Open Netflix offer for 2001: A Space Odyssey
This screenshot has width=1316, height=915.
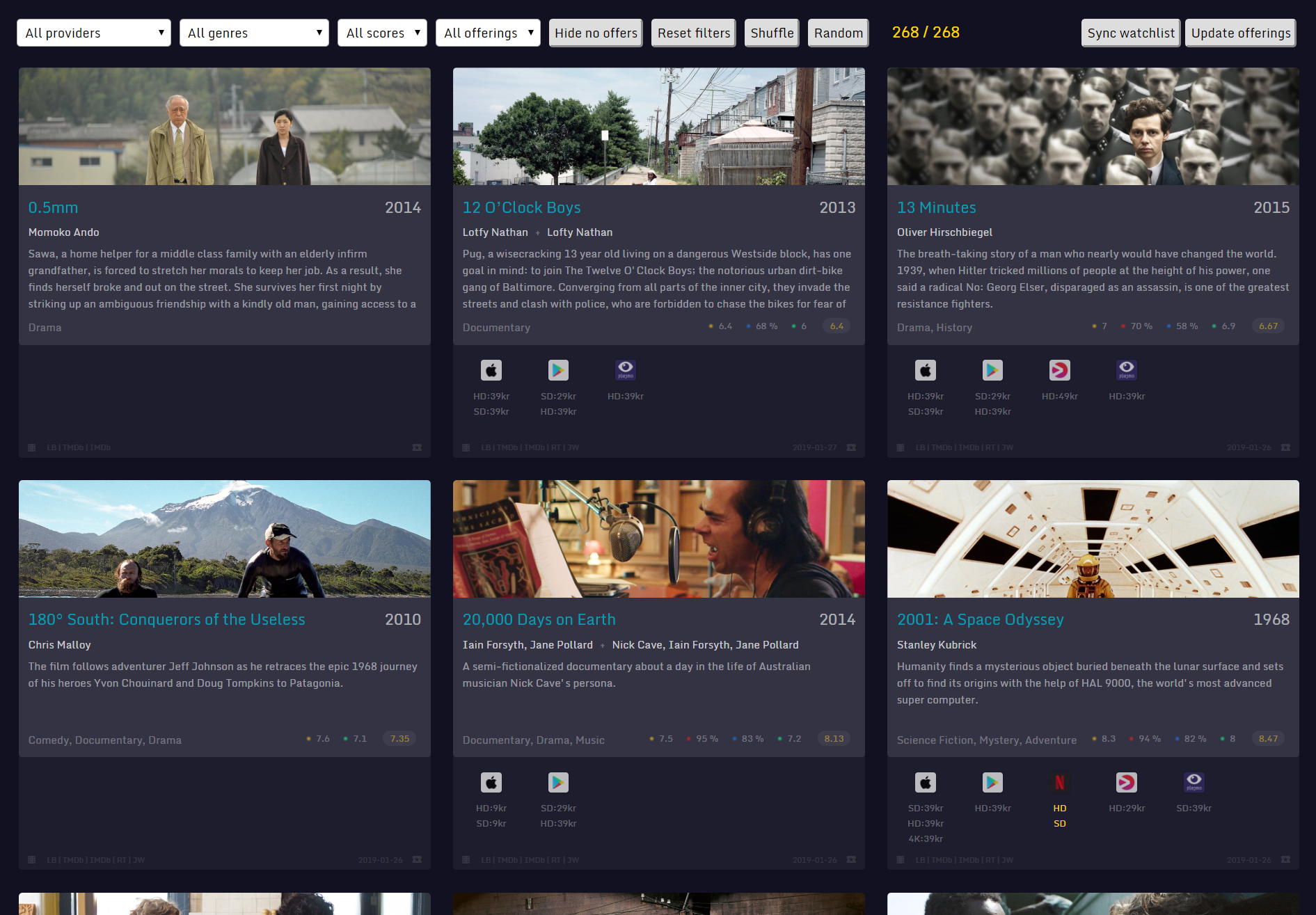1060,783
